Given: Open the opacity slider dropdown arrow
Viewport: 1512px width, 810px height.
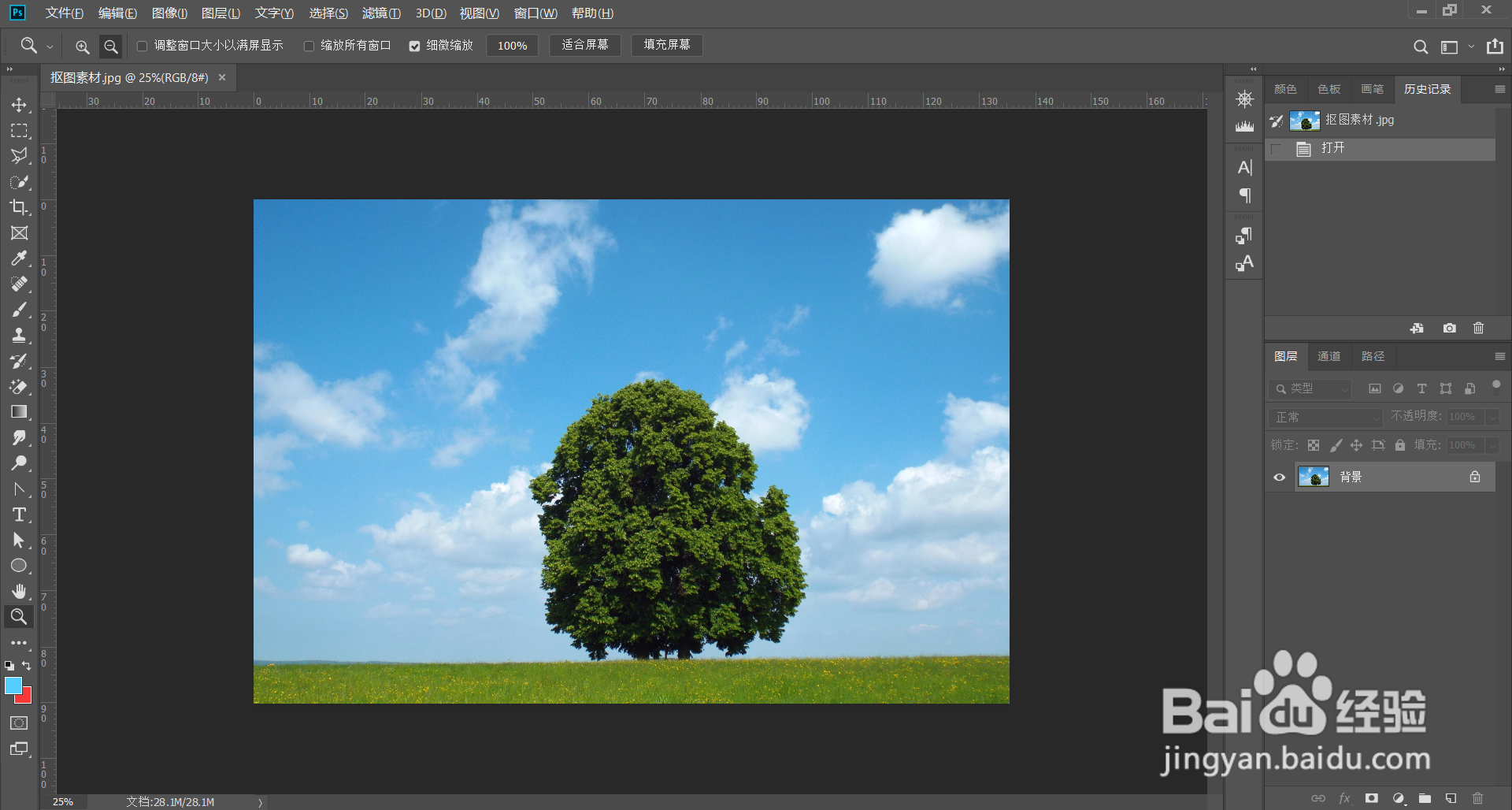Looking at the screenshot, I should [x=1492, y=417].
